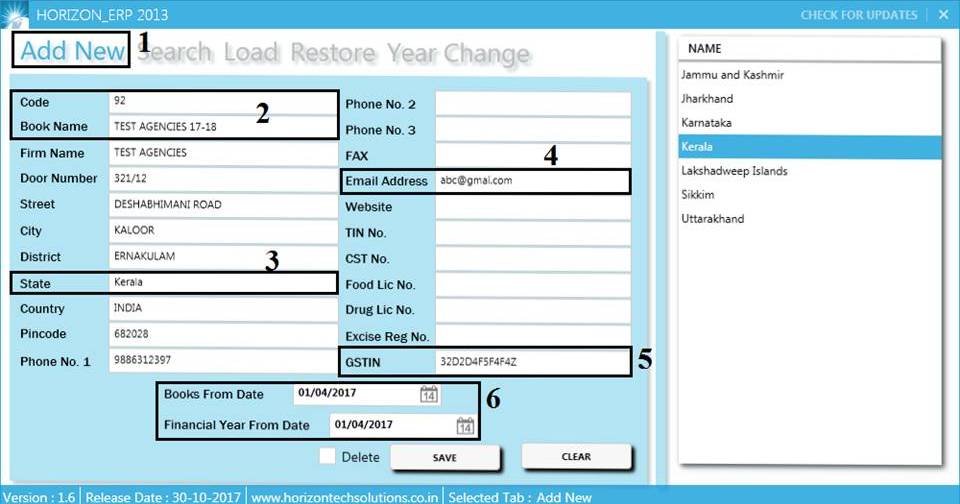960x504 pixels.
Task: Tick the Delete checkbox
Action: tap(327, 456)
